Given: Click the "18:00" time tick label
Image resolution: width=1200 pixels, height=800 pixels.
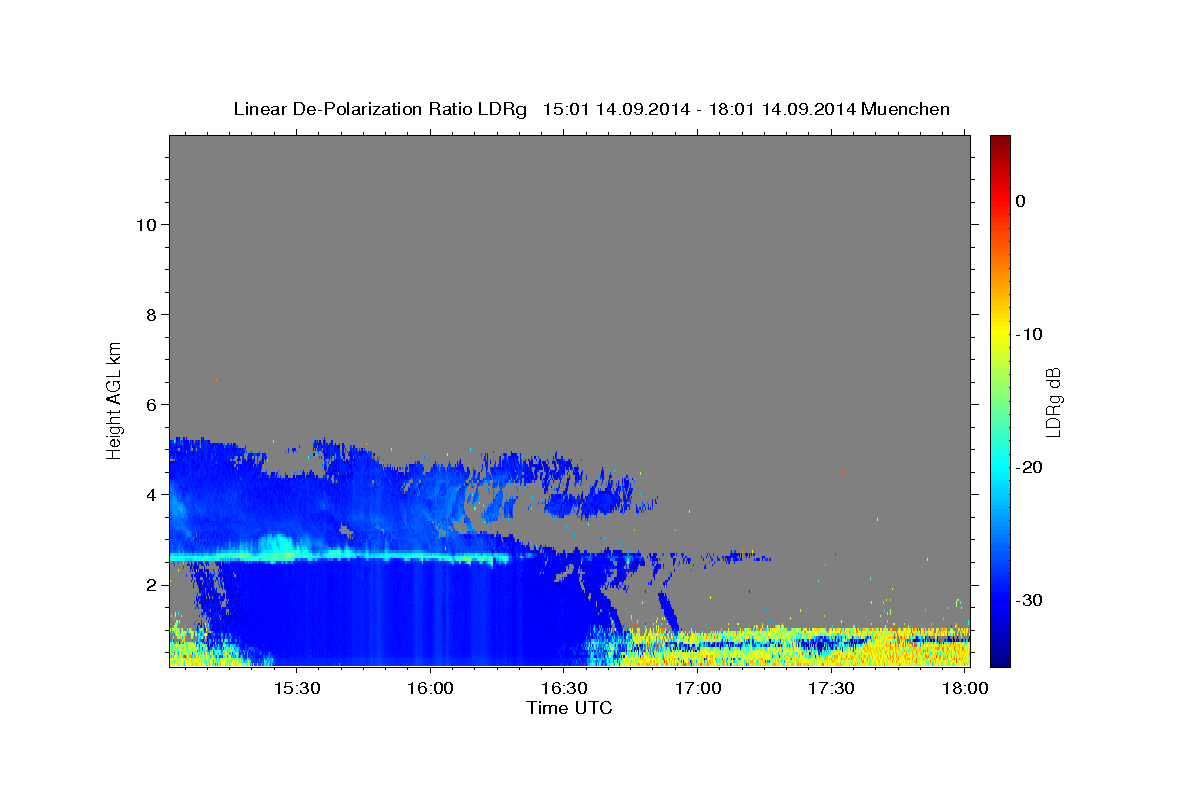Looking at the screenshot, I should click(x=964, y=688).
